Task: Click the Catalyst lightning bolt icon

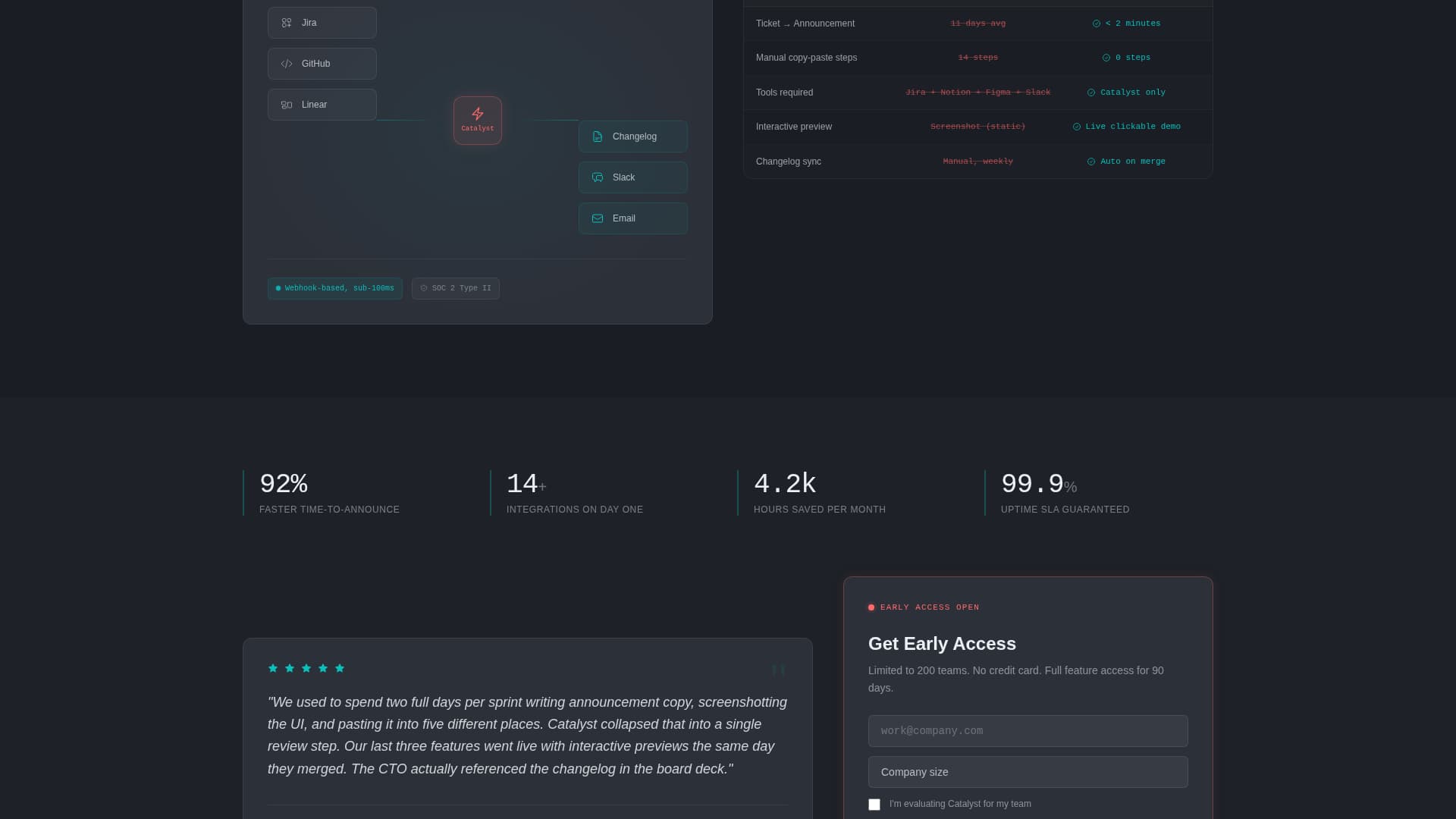Action: pos(478,114)
